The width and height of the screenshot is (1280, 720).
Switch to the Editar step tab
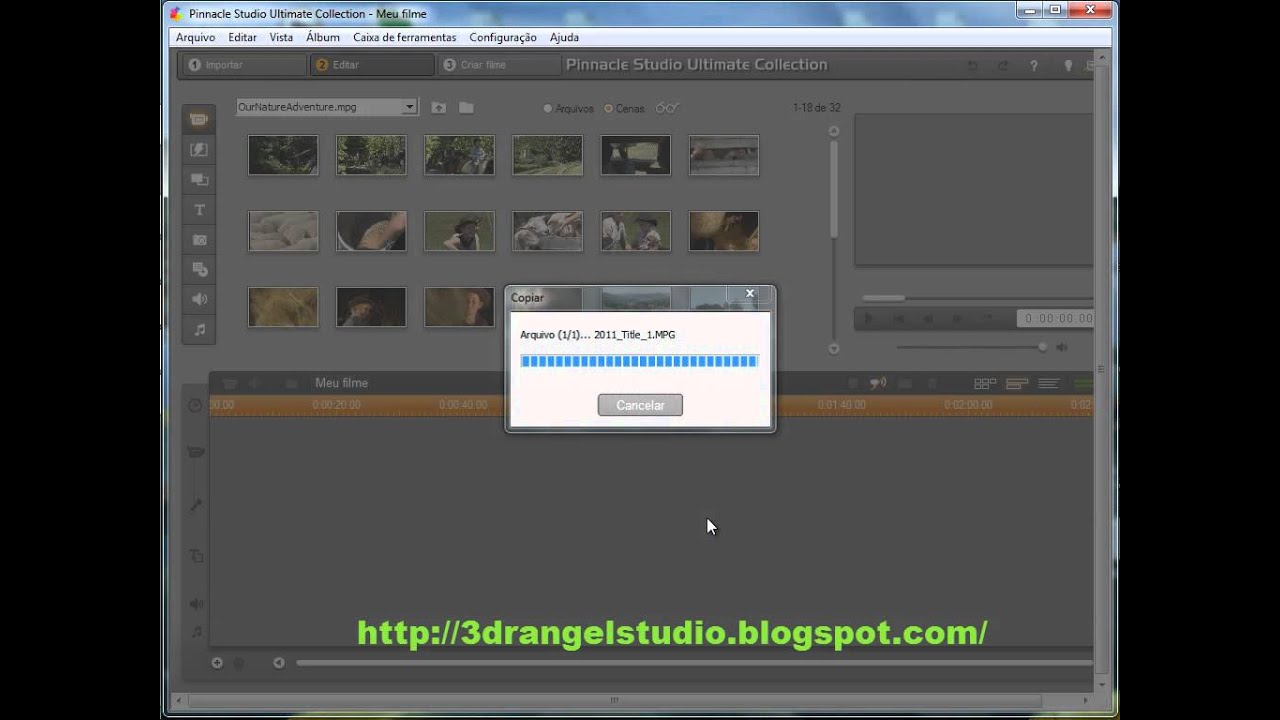pyautogui.click(x=371, y=65)
